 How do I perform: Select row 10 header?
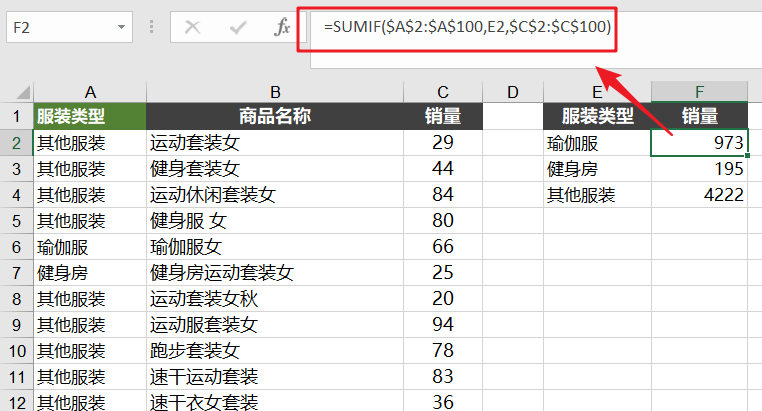[x=17, y=351]
